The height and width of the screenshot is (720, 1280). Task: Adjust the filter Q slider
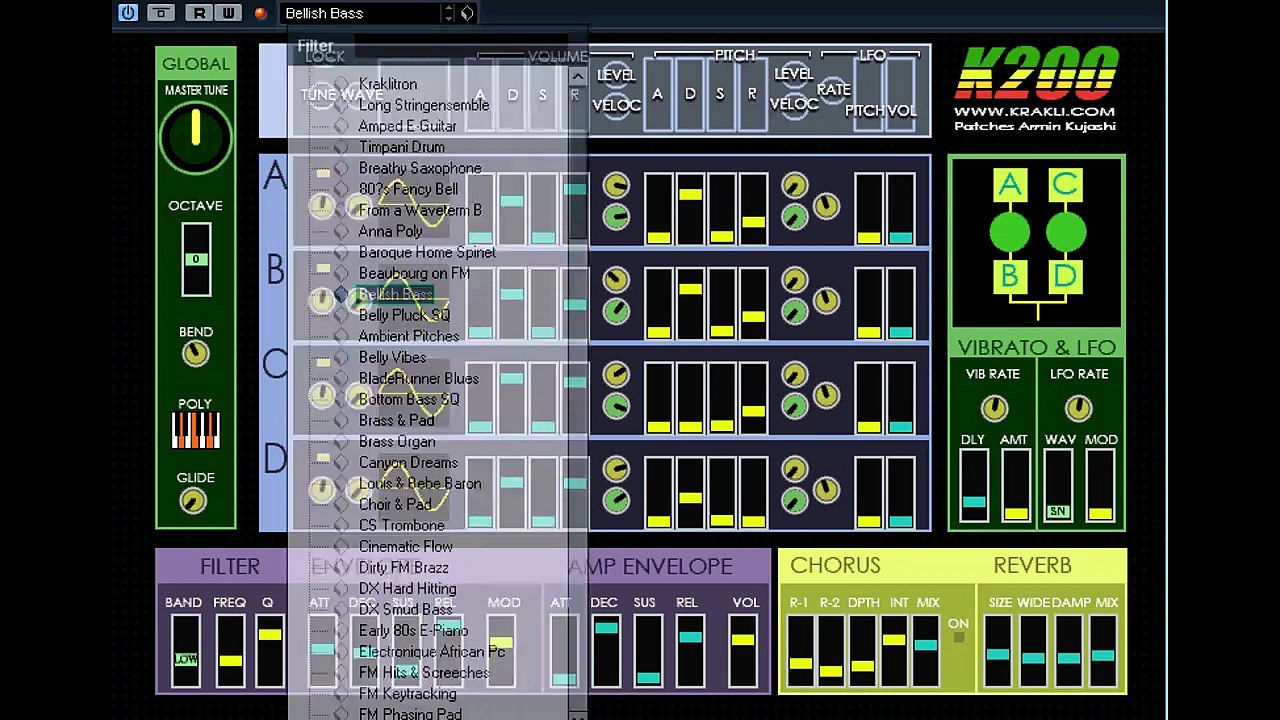point(269,651)
